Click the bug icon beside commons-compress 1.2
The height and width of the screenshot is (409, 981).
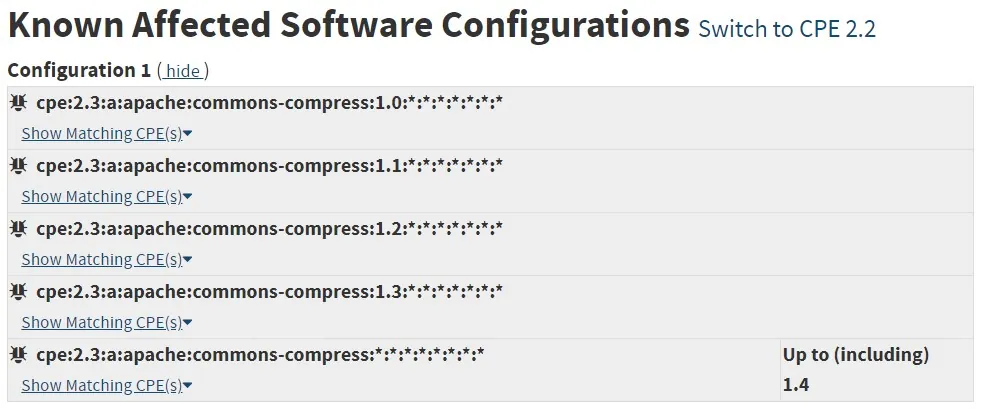pyautogui.click(x=18, y=228)
